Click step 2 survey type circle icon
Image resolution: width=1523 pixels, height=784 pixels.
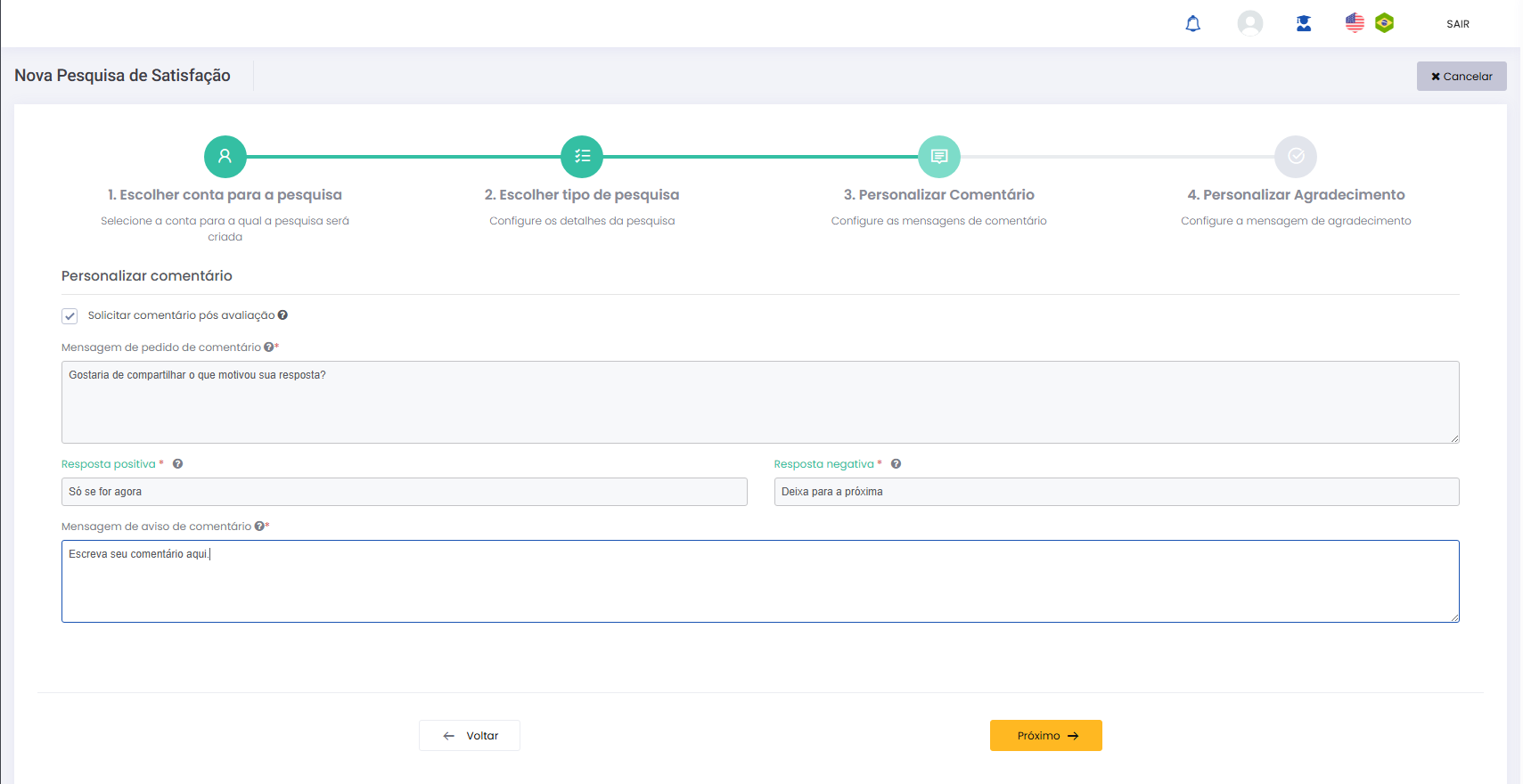pos(582,157)
